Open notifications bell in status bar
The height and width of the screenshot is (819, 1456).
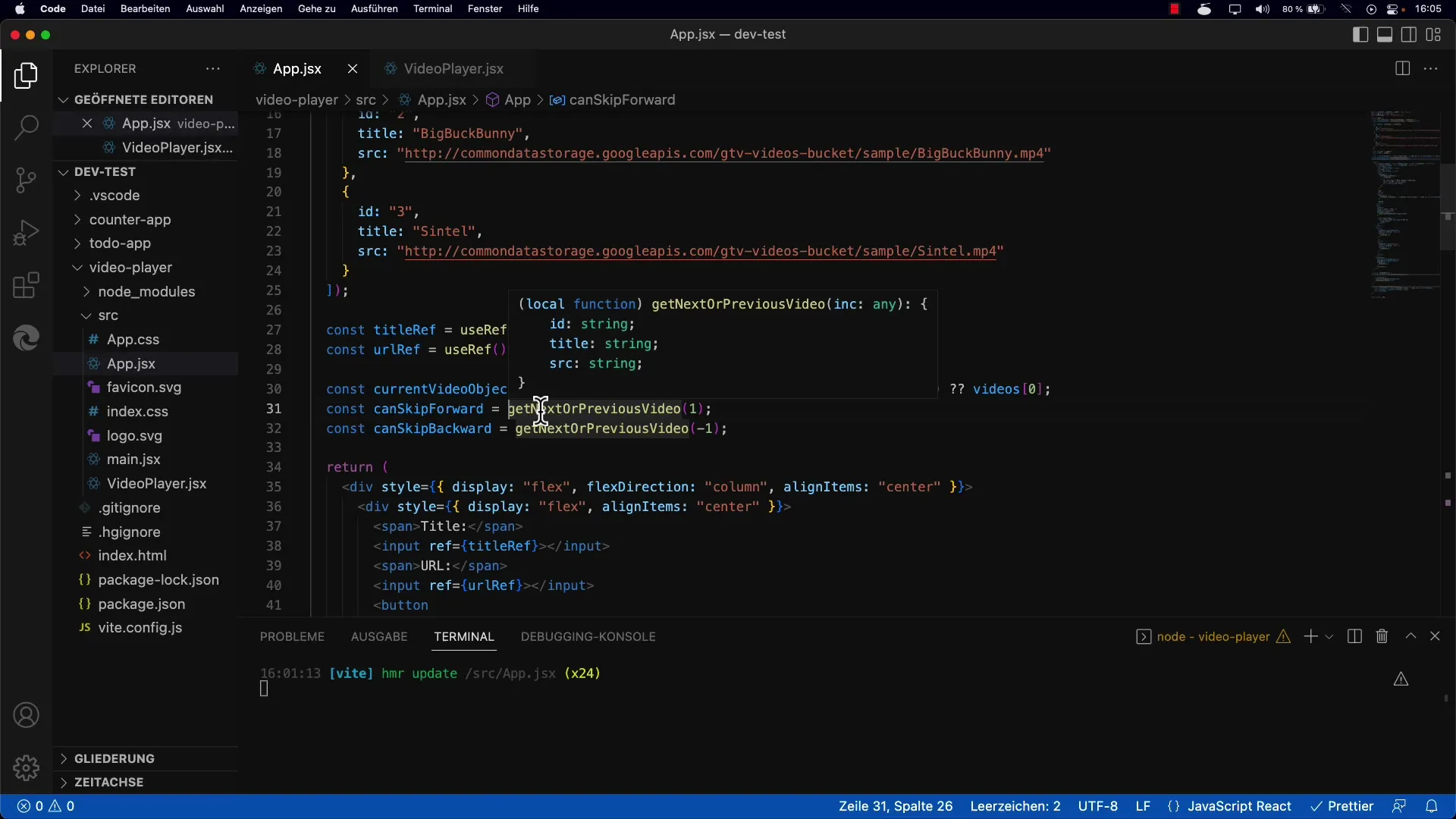[x=1432, y=806]
